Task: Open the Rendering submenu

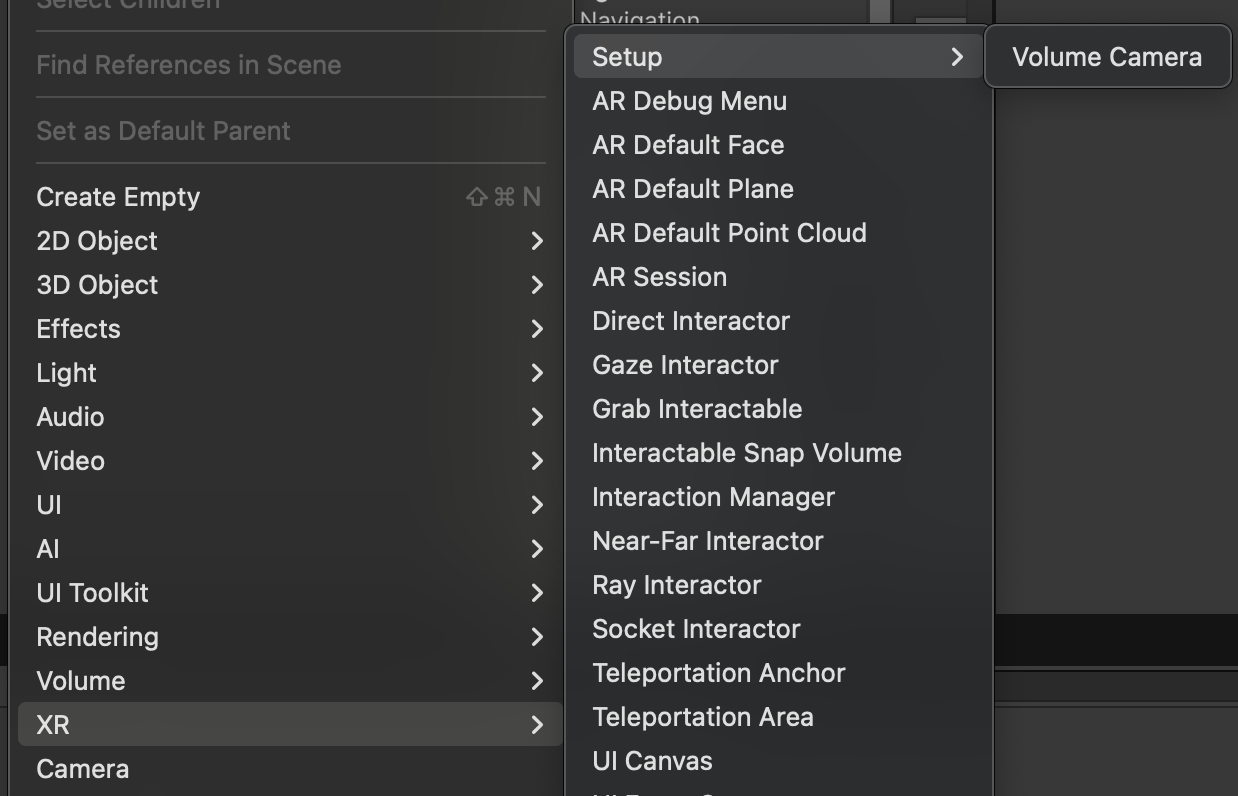Action: tap(97, 637)
